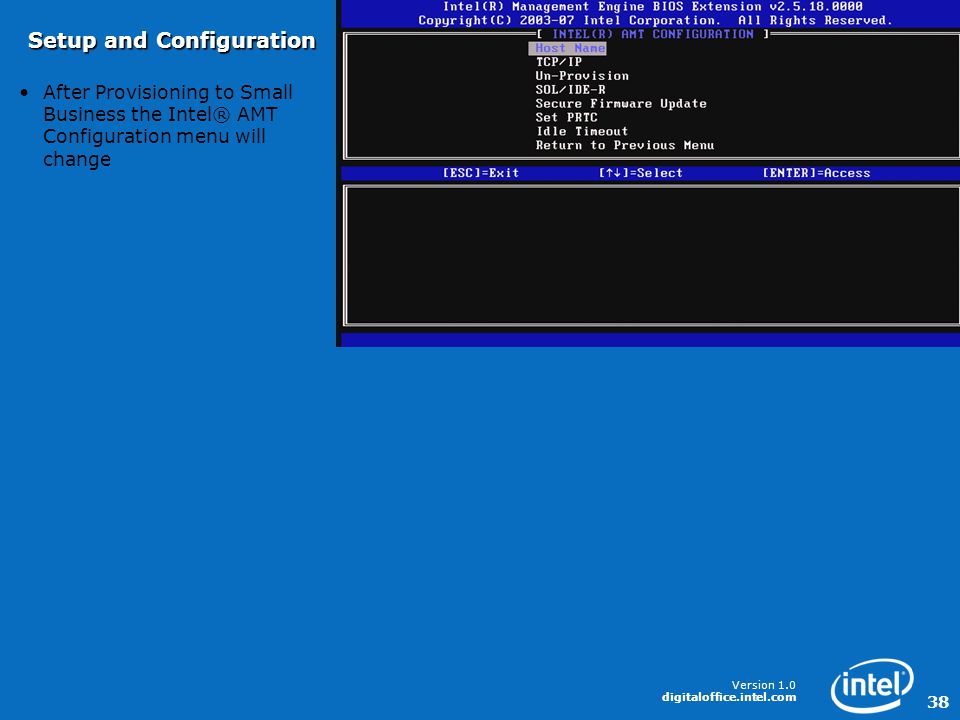Click the Intel logo

tap(872, 685)
